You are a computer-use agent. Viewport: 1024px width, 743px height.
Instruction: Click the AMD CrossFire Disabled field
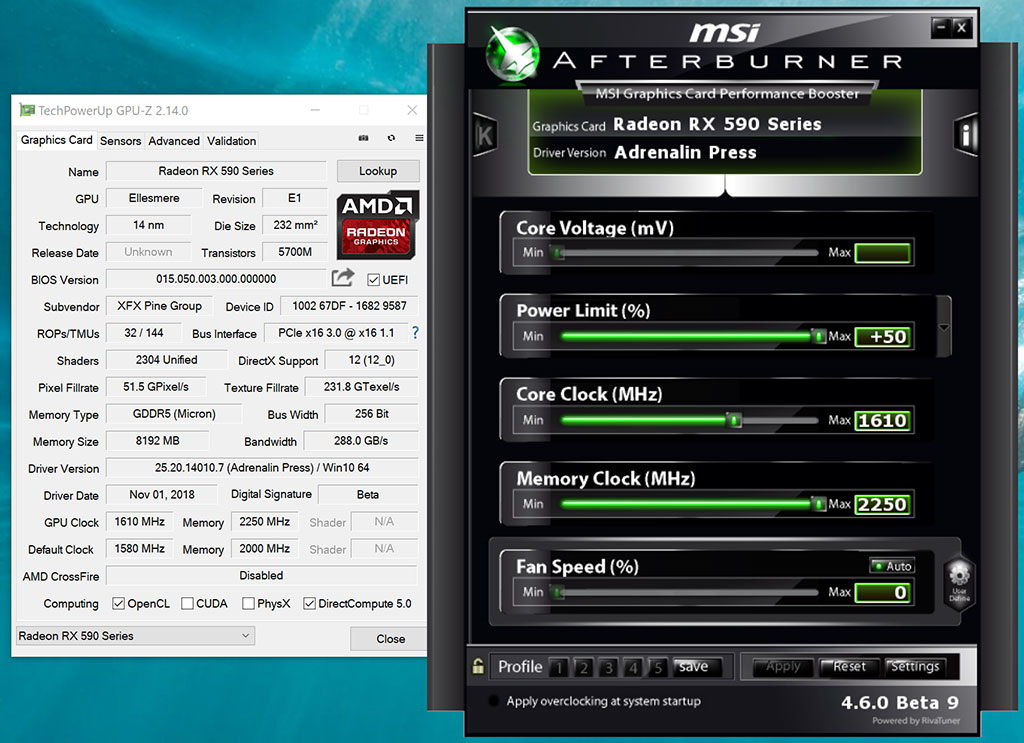click(x=261, y=575)
